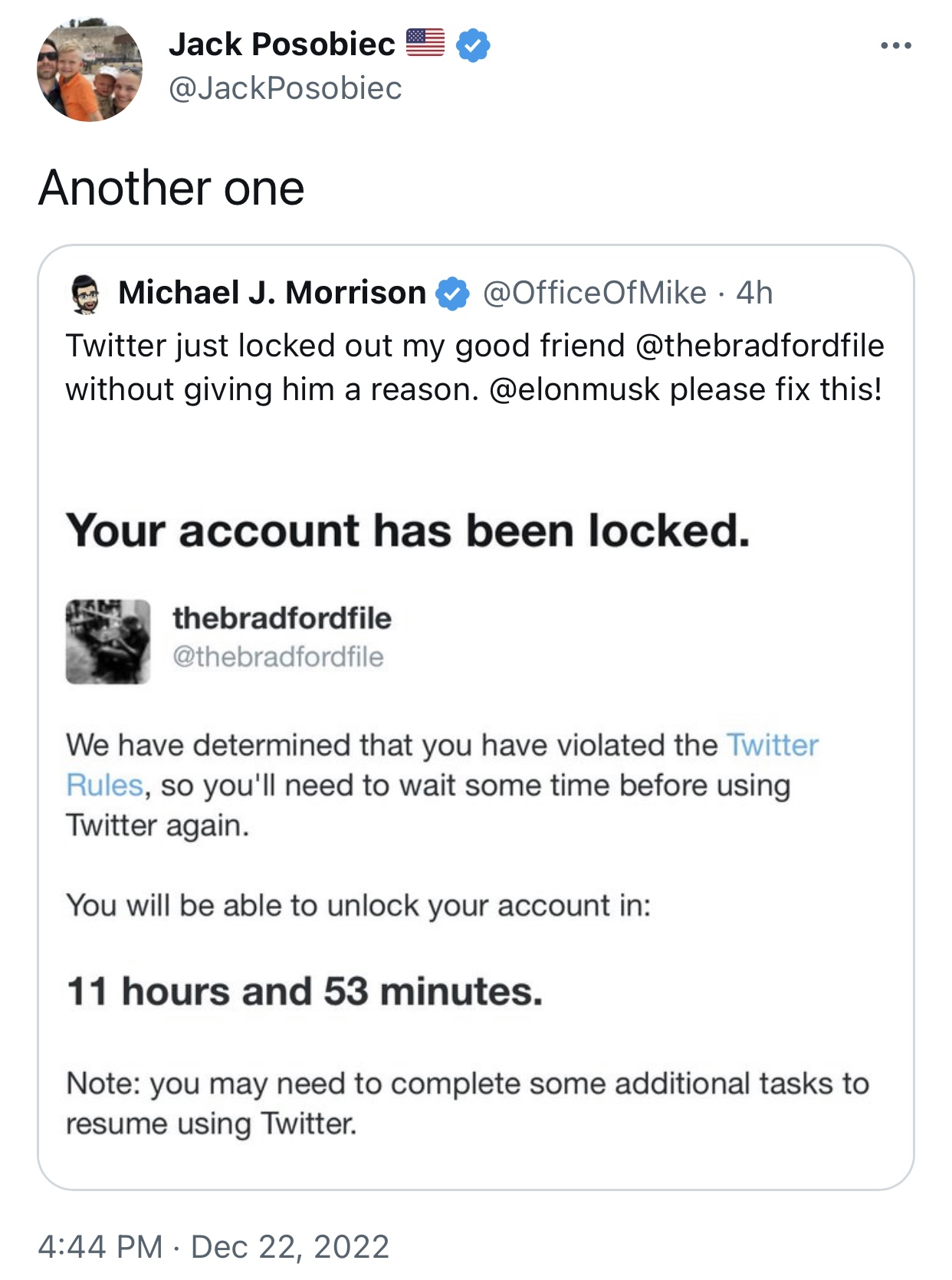Screen dimensions: 952x1280
Task: Click Michael J. Morrison's small avatar
Action: click(86, 294)
